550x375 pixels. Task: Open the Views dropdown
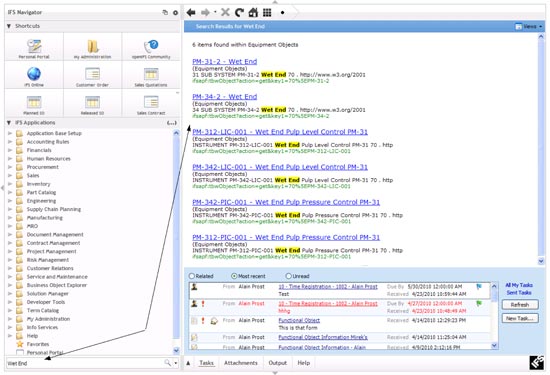click(x=529, y=26)
